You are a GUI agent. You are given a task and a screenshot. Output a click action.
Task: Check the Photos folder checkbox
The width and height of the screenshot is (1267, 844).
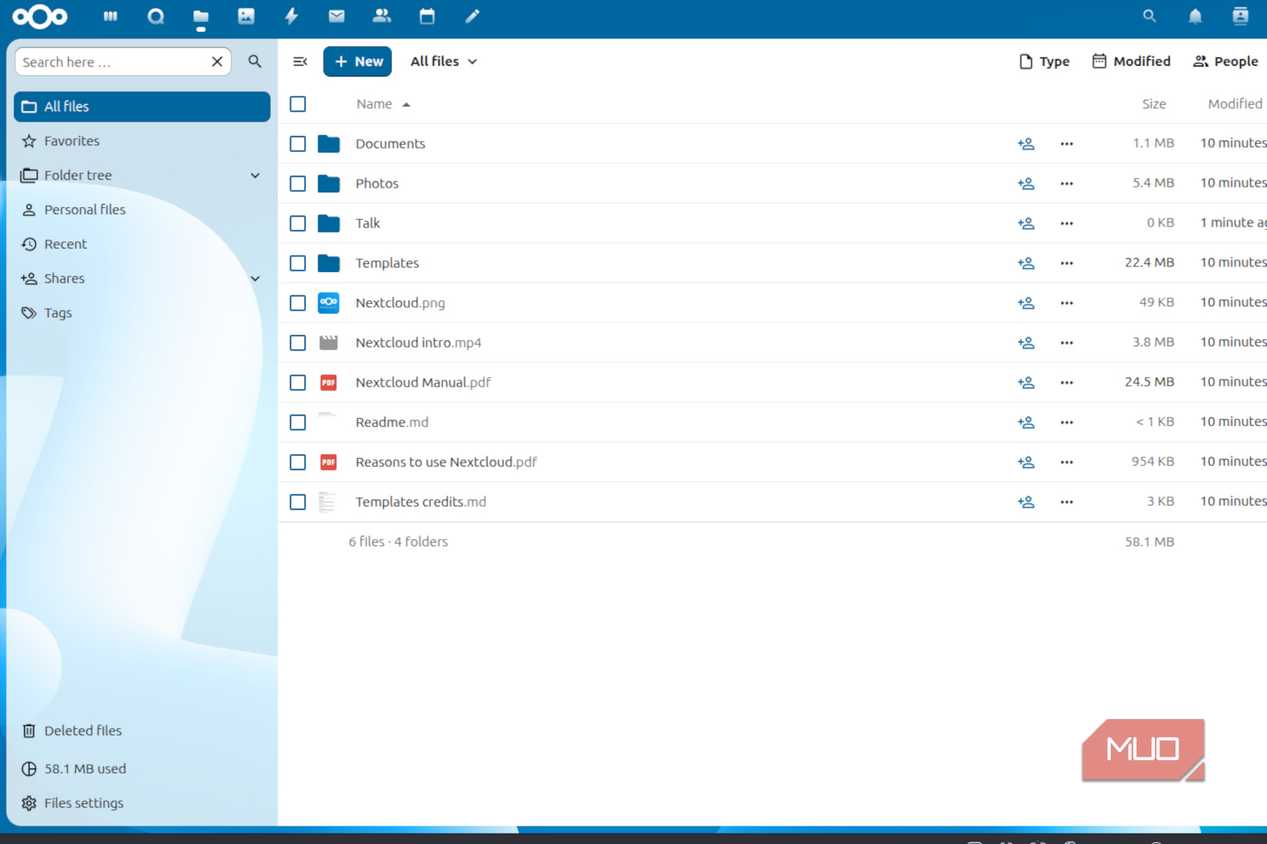[298, 184]
